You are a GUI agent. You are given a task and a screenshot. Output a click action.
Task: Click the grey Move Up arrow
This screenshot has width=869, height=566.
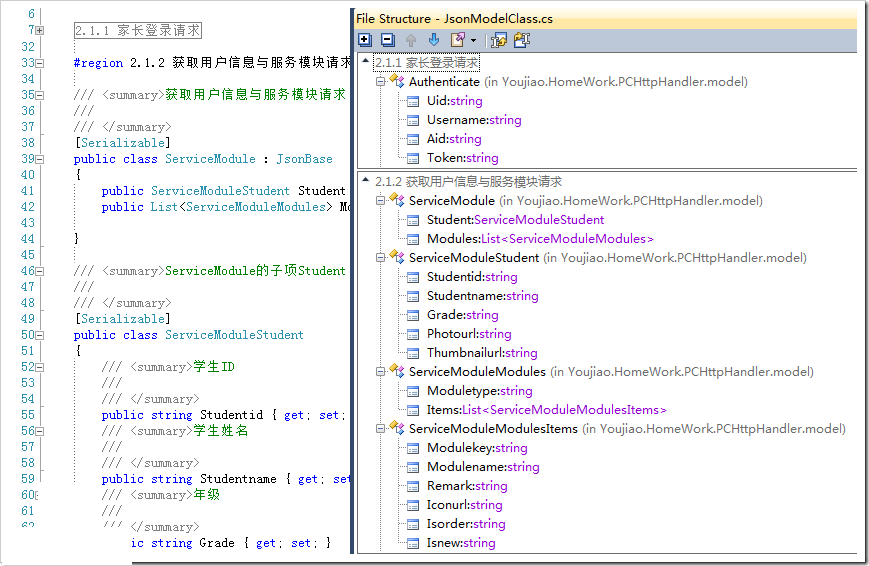411,40
